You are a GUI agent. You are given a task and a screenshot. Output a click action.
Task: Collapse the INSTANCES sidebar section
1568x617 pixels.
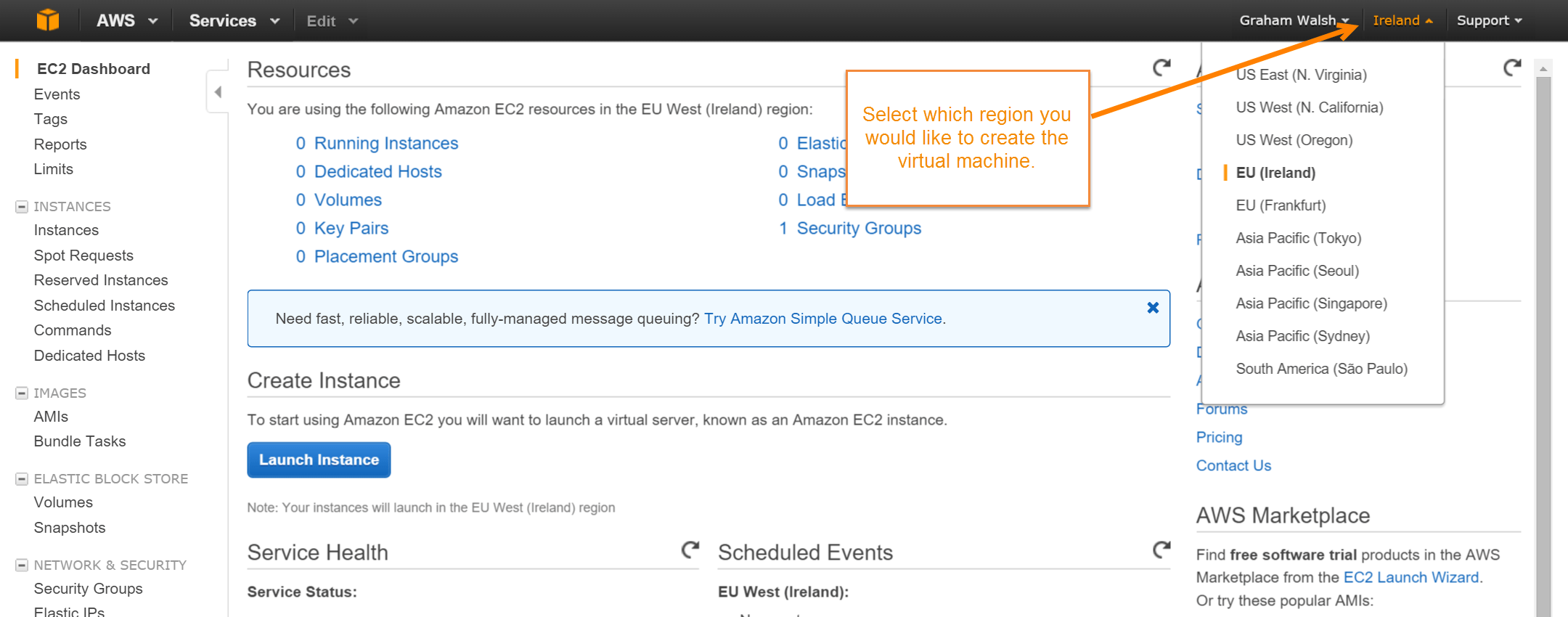point(22,207)
